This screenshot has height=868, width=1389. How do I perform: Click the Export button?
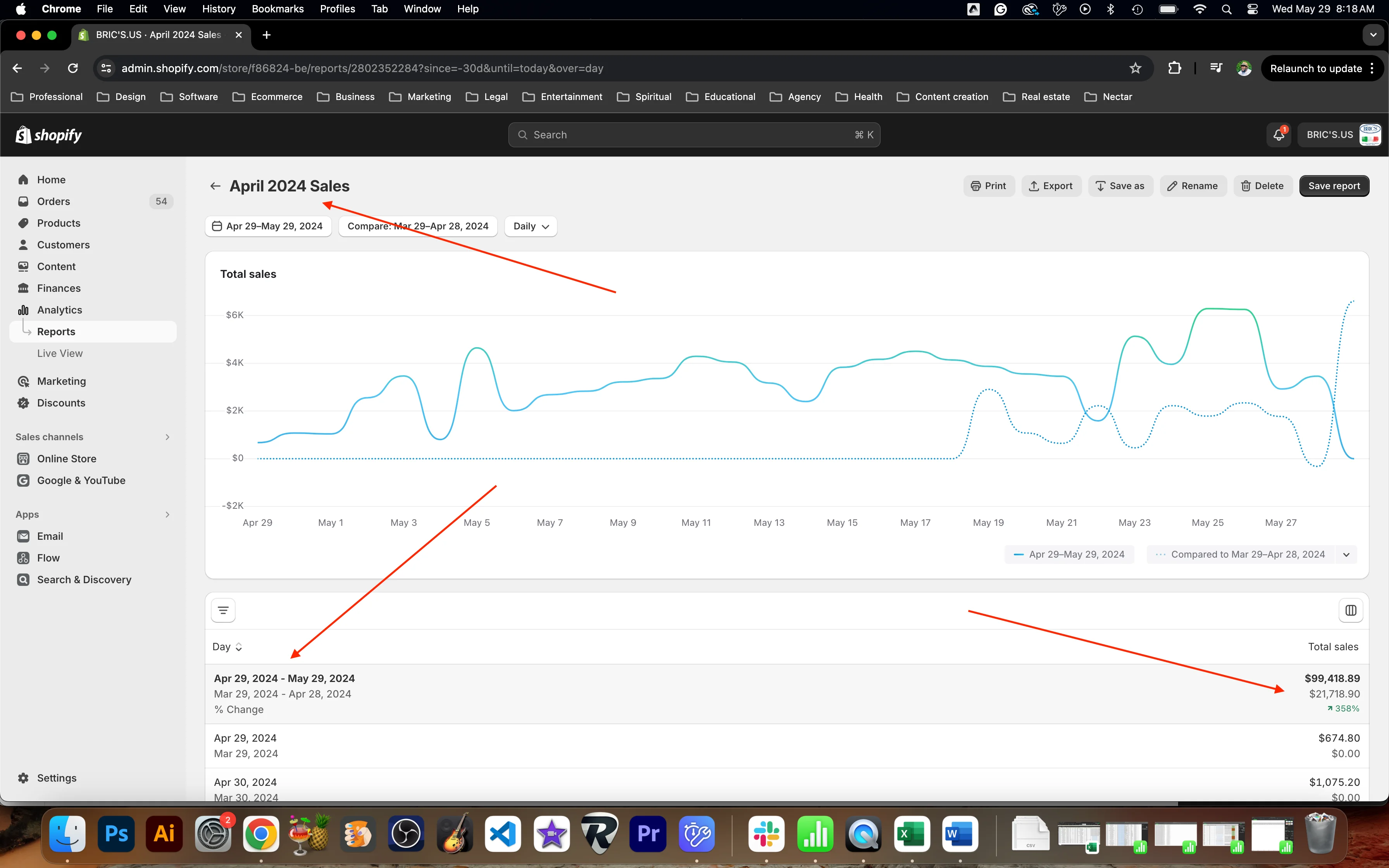pos(1051,186)
